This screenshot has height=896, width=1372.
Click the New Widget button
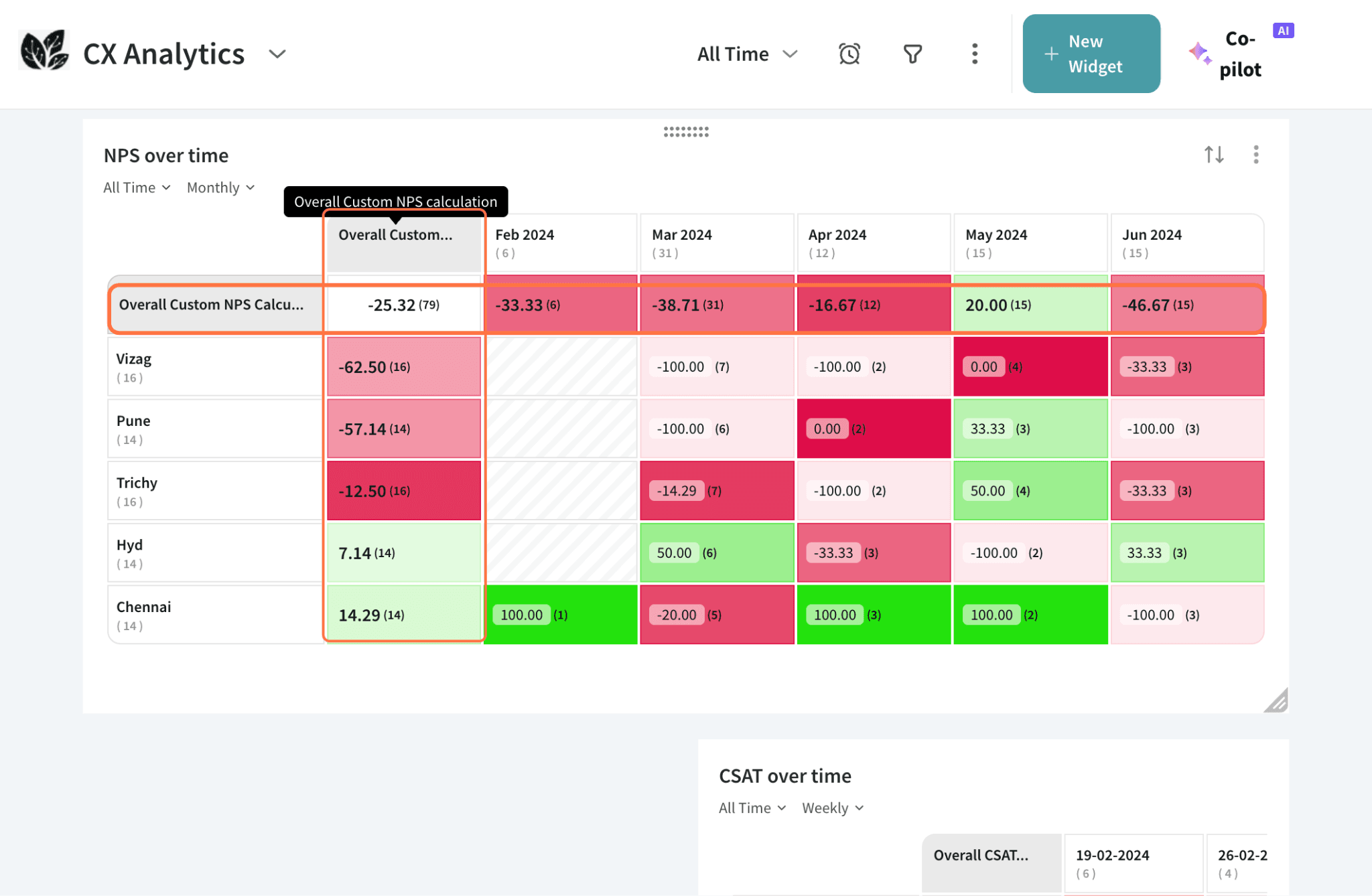[x=1091, y=54]
